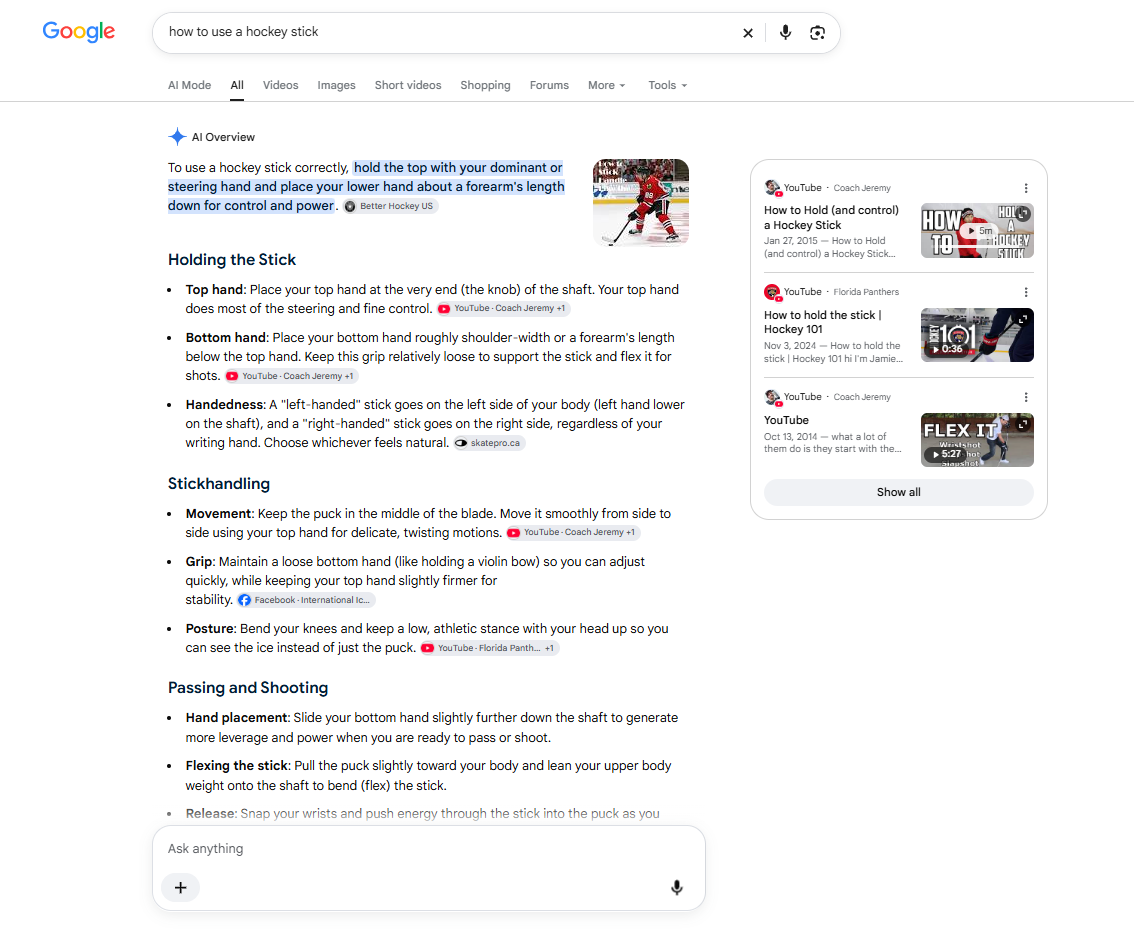Image resolution: width=1134 pixels, height=937 pixels.
Task: Open hockey player image in AI Overview
Action: (x=641, y=203)
